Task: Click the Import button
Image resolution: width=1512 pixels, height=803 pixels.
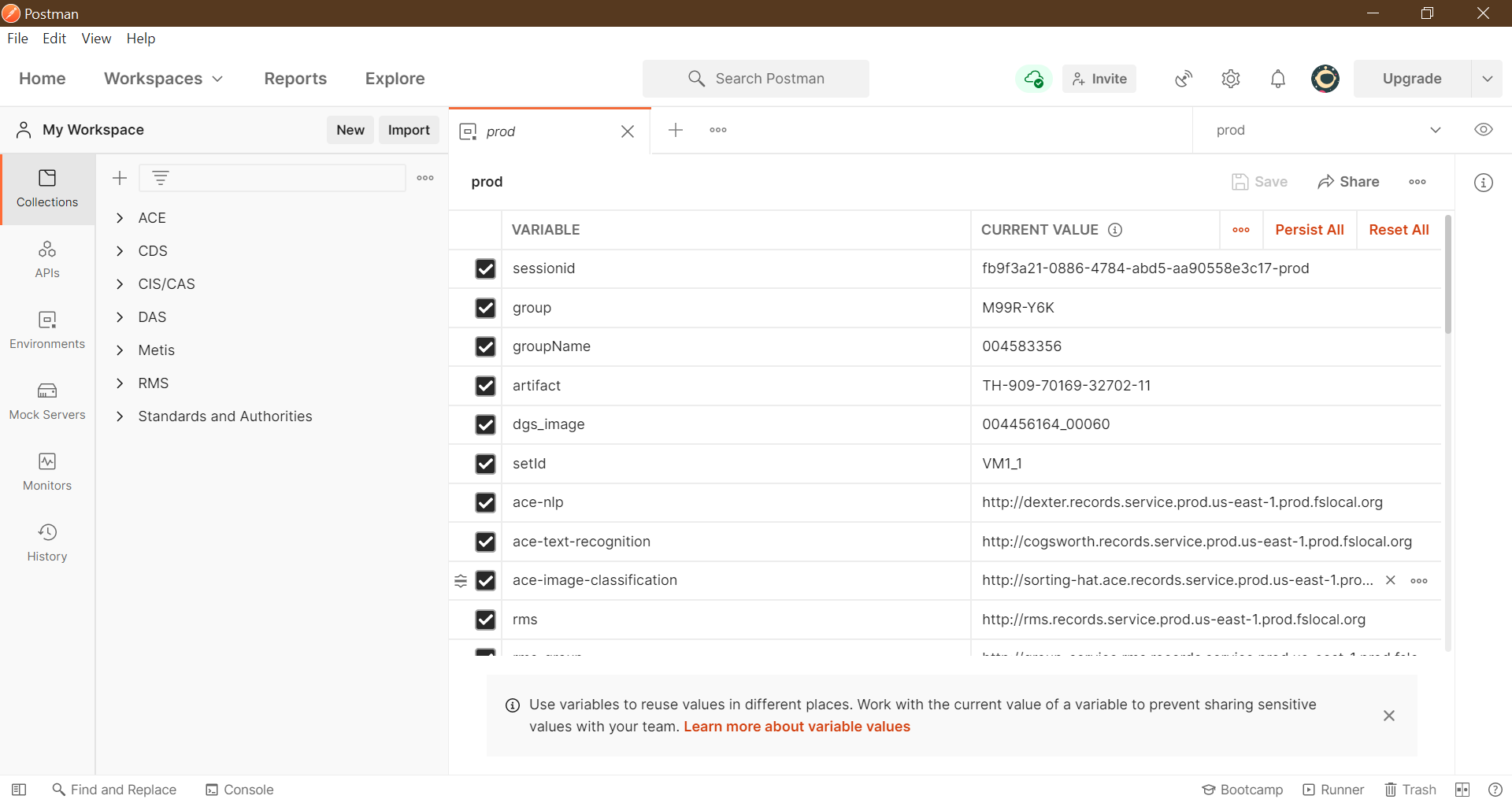Action: [x=409, y=130]
